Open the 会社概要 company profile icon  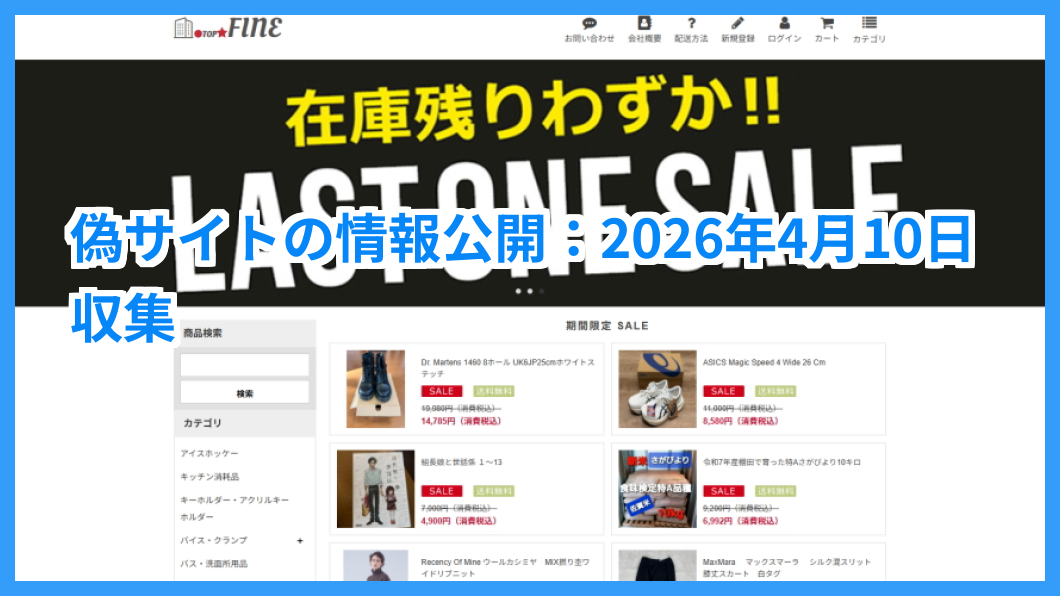tap(644, 24)
